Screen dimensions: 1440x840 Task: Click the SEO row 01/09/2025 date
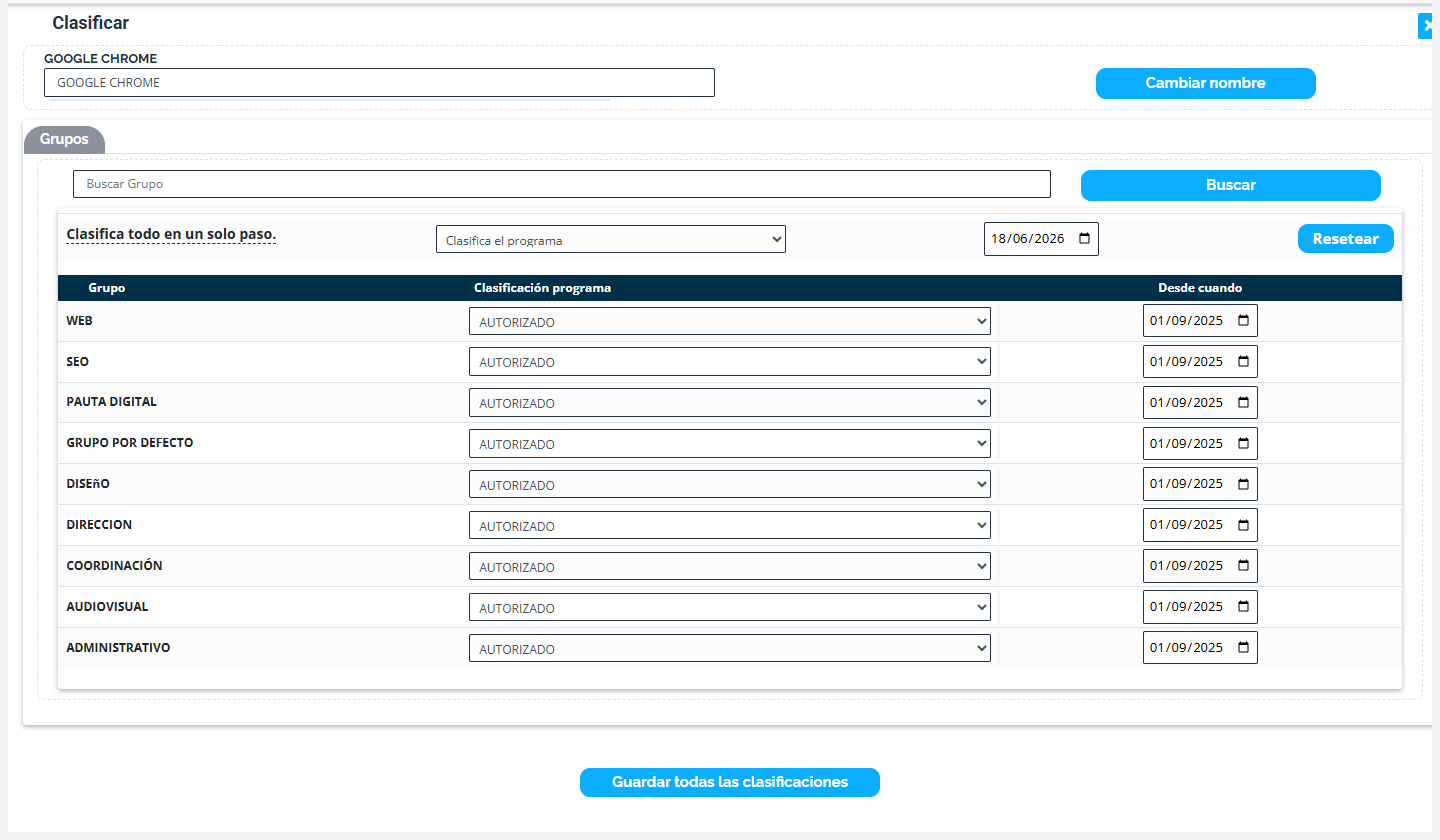[x=1200, y=362]
